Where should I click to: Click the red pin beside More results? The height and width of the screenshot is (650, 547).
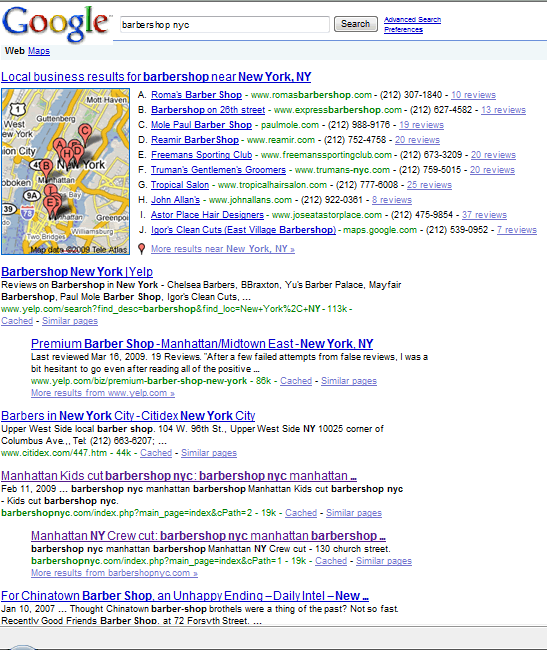click(141, 249)
